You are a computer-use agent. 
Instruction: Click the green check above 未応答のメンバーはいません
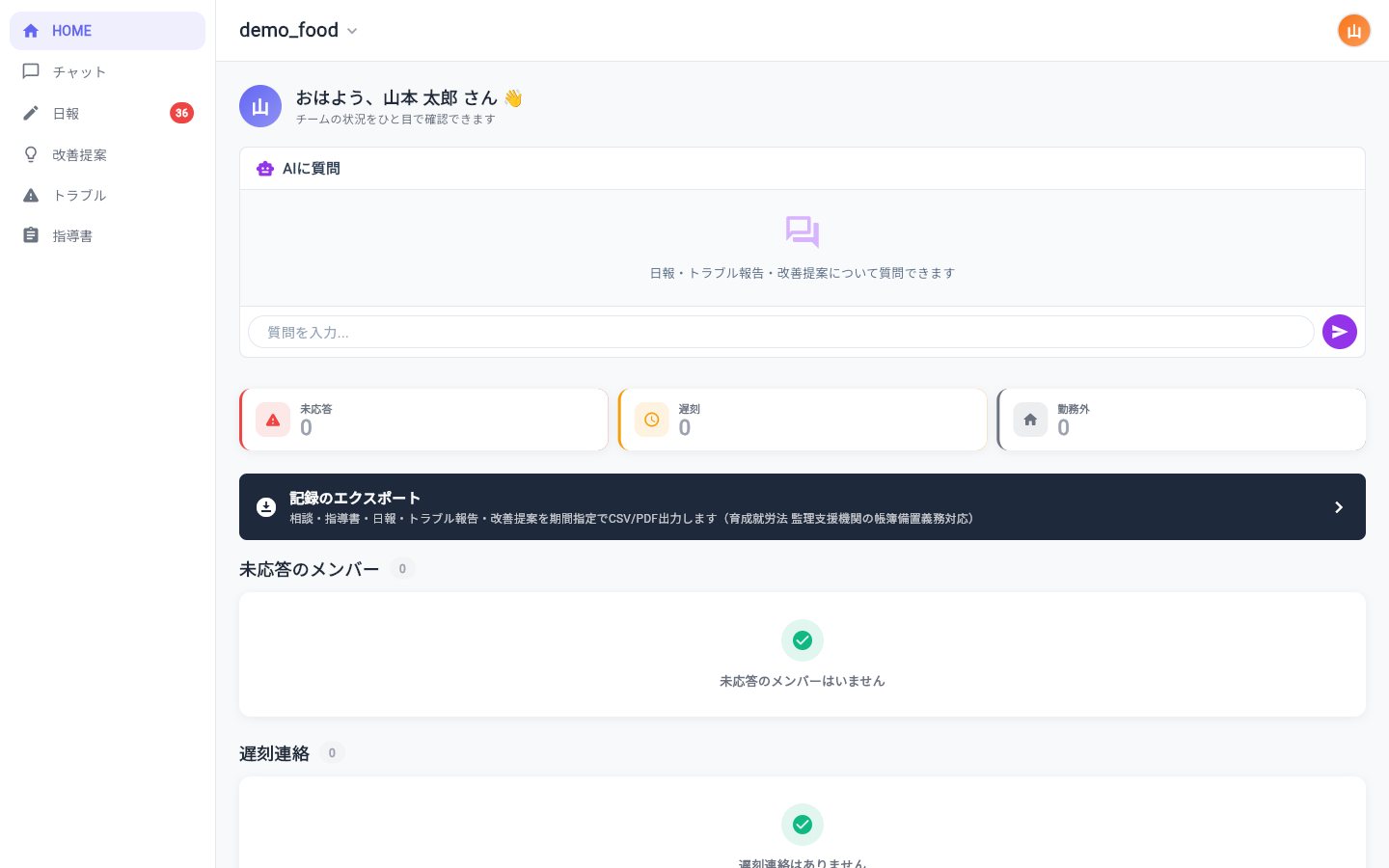(803, 640)
